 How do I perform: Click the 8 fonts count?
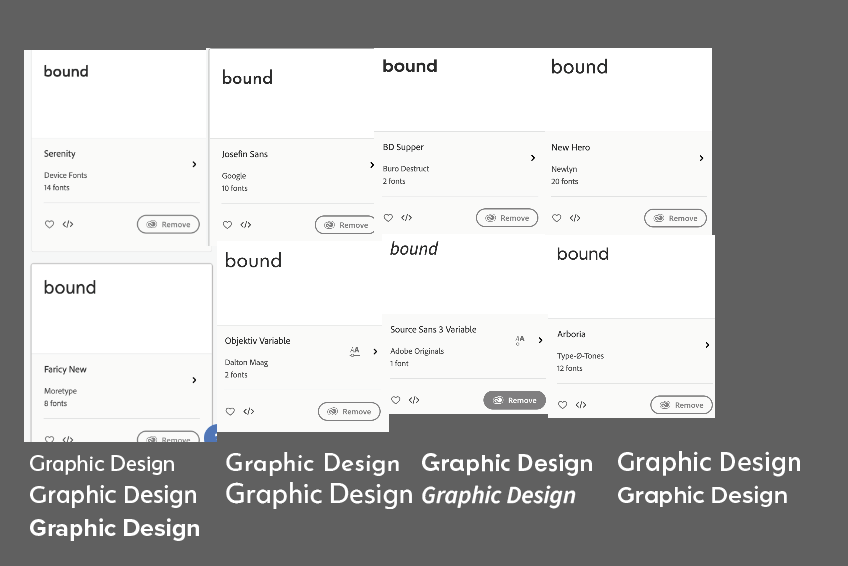55,403
